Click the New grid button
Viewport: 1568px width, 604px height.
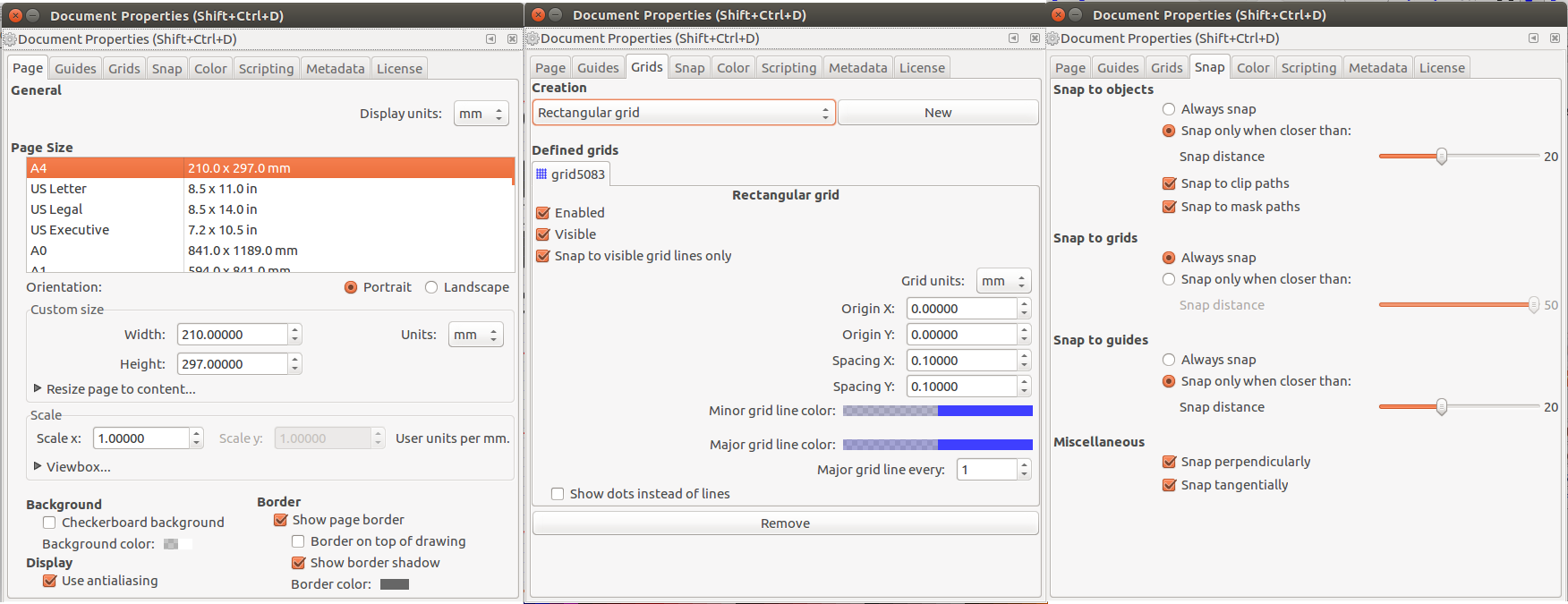click(938, 113)
